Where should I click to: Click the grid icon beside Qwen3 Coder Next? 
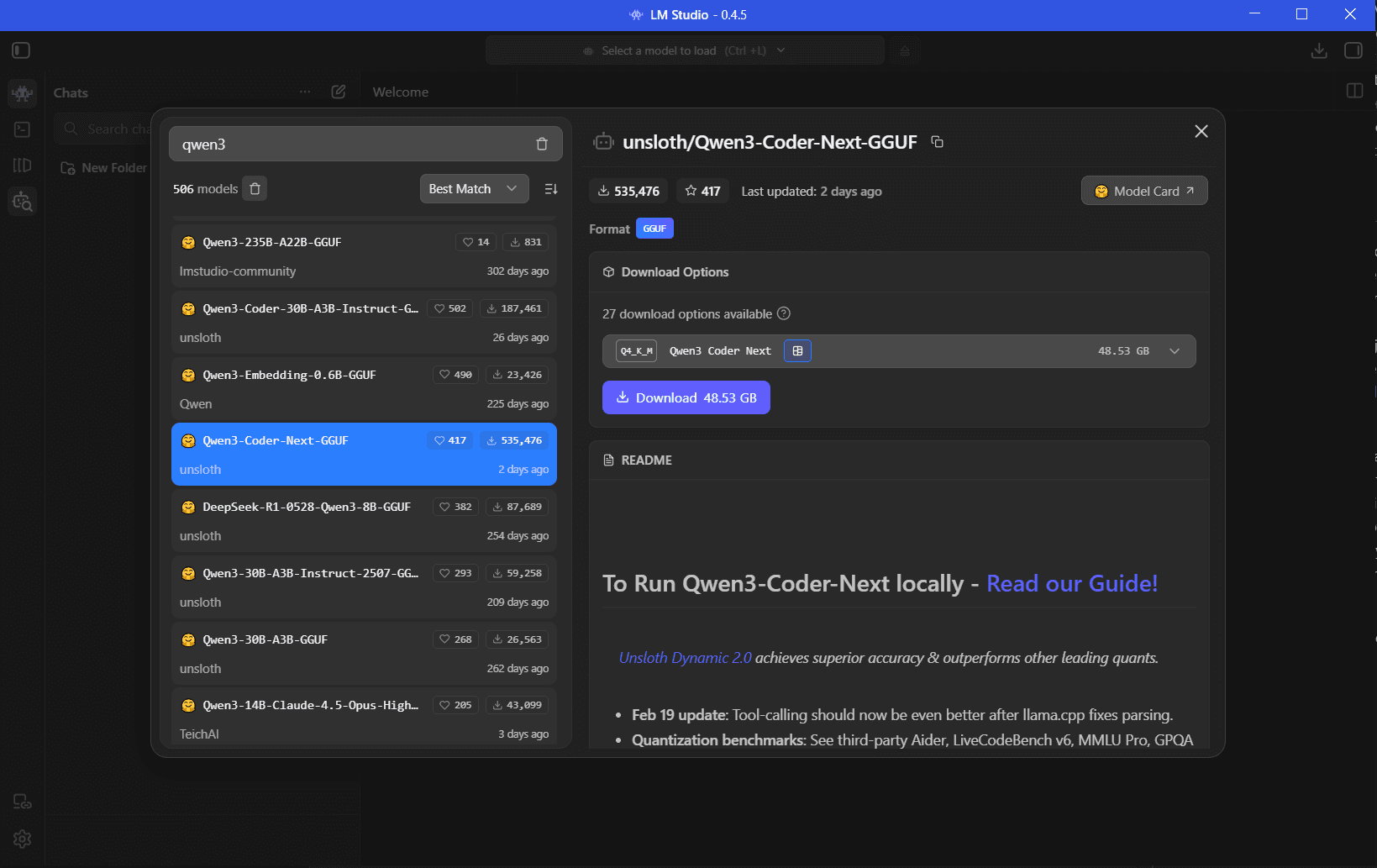point(797,351)
